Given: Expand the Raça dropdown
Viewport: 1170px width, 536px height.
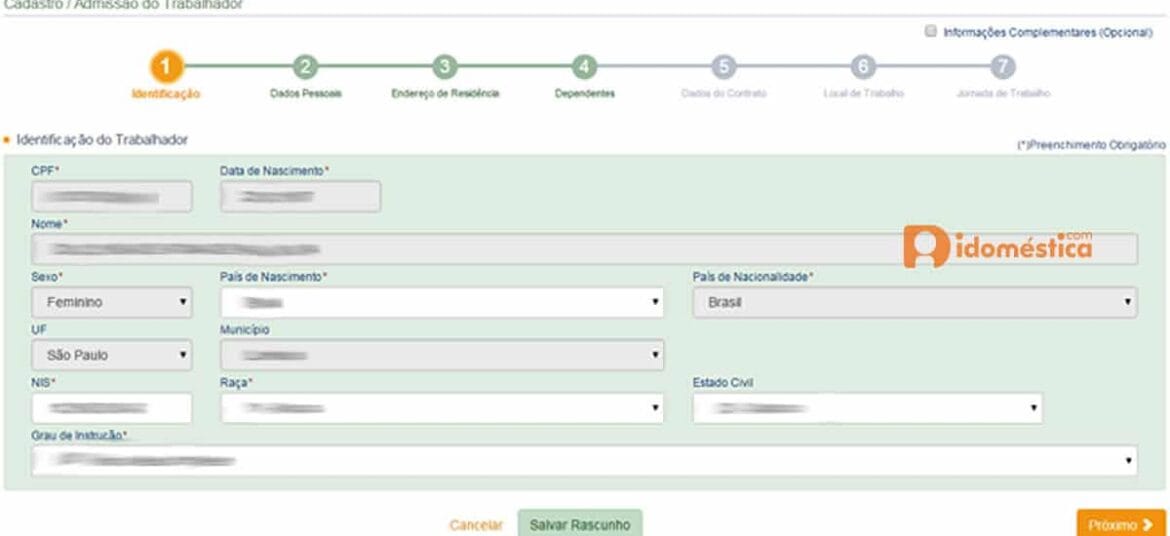Looking at the screenshot, I should point(442,407).
